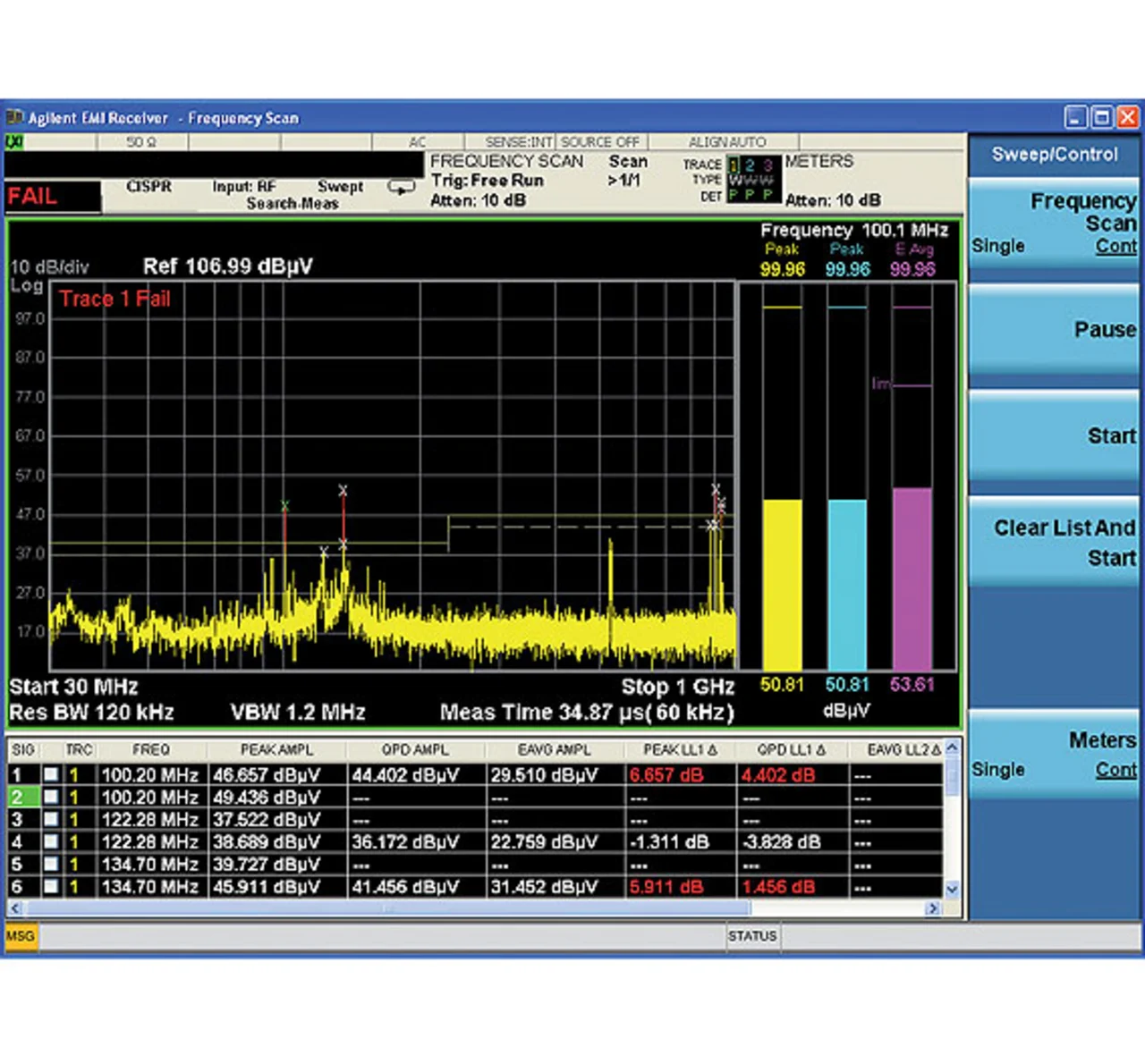Click the 53.61 magenta meter value
The image size is (1145, 1064).
tap(912, 685)
